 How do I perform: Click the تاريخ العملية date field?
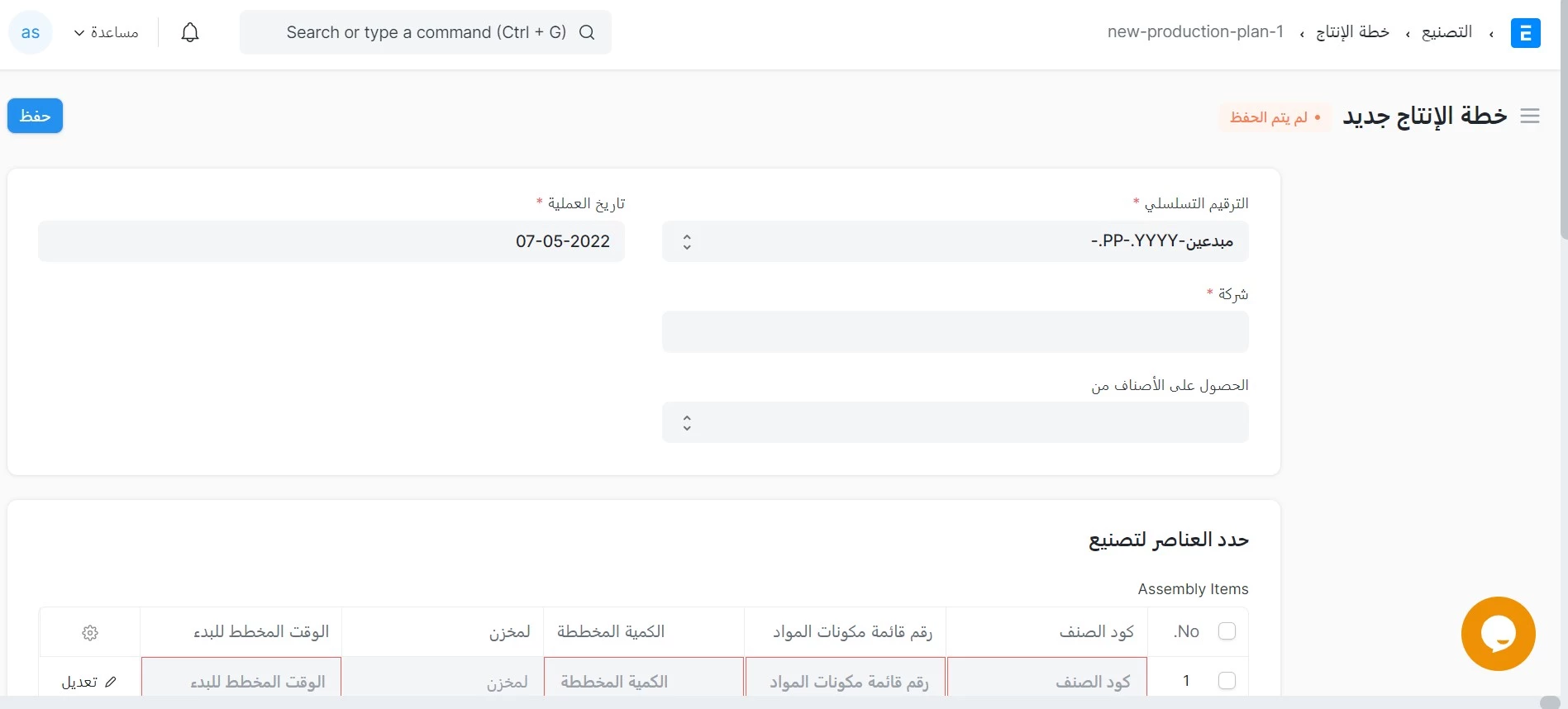331,241
